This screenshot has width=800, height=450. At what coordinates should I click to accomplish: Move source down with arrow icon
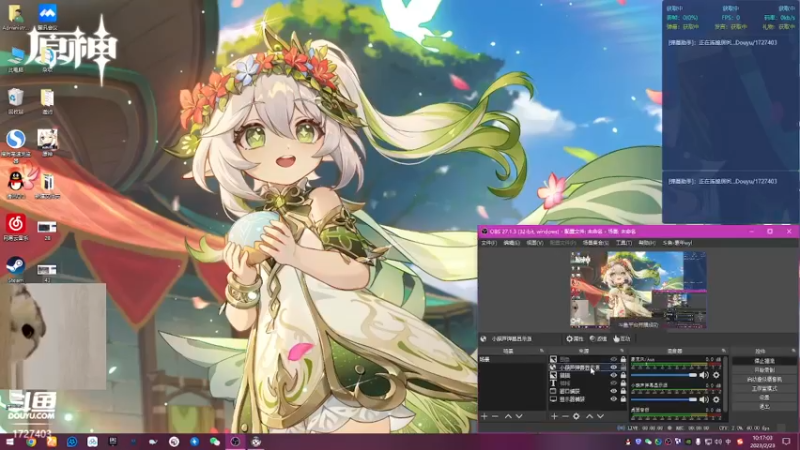click(601, 416)
